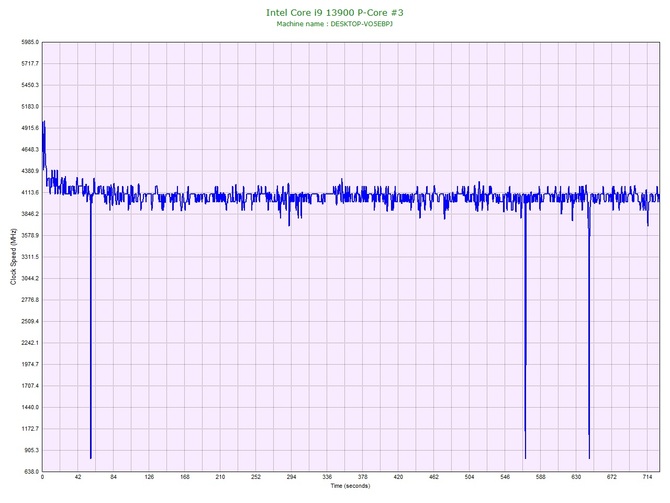Click the 84 seconds x-axis label
The height and width of the screenshot is (503, 670).
tap(113, 477)
